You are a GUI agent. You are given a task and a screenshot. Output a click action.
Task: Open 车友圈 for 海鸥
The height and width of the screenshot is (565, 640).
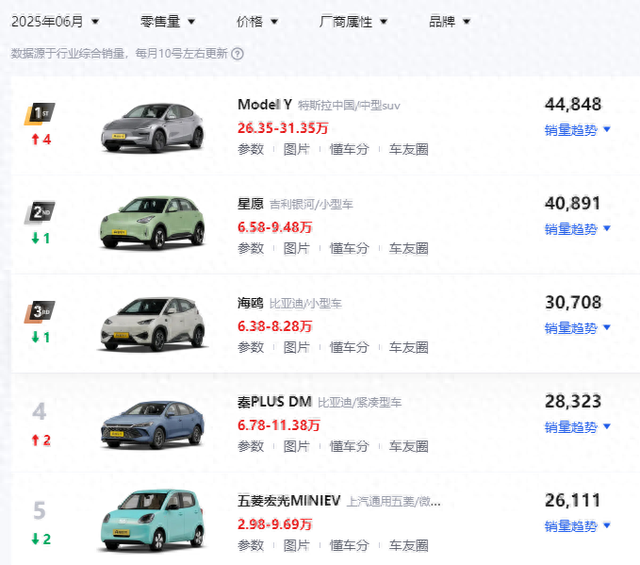(x=409, y=347)
